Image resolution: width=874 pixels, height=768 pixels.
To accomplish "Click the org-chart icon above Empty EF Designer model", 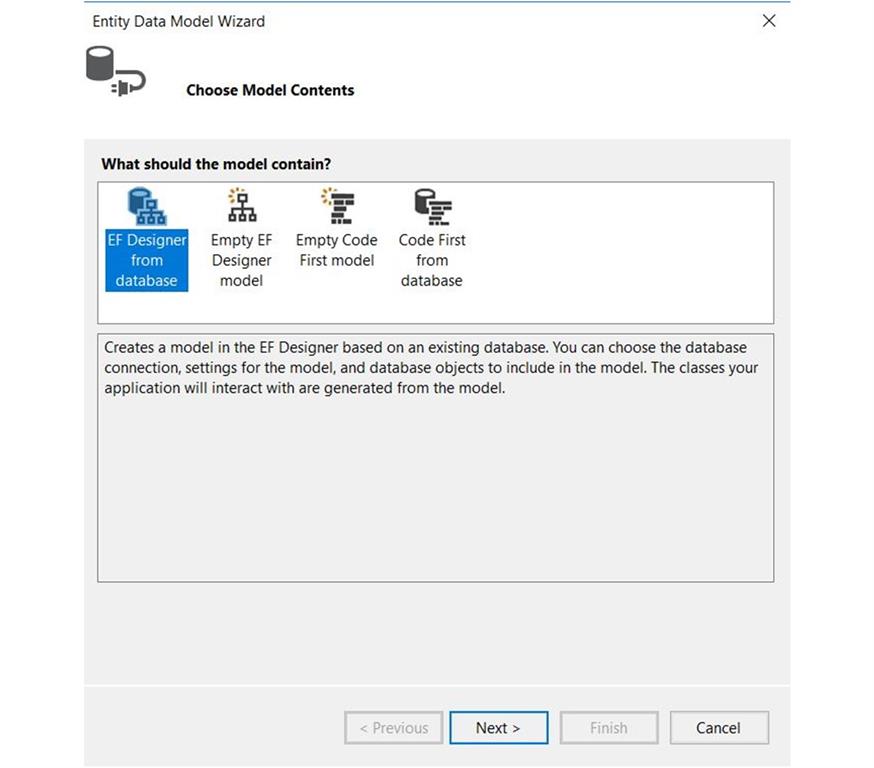I will click(241, 207).
